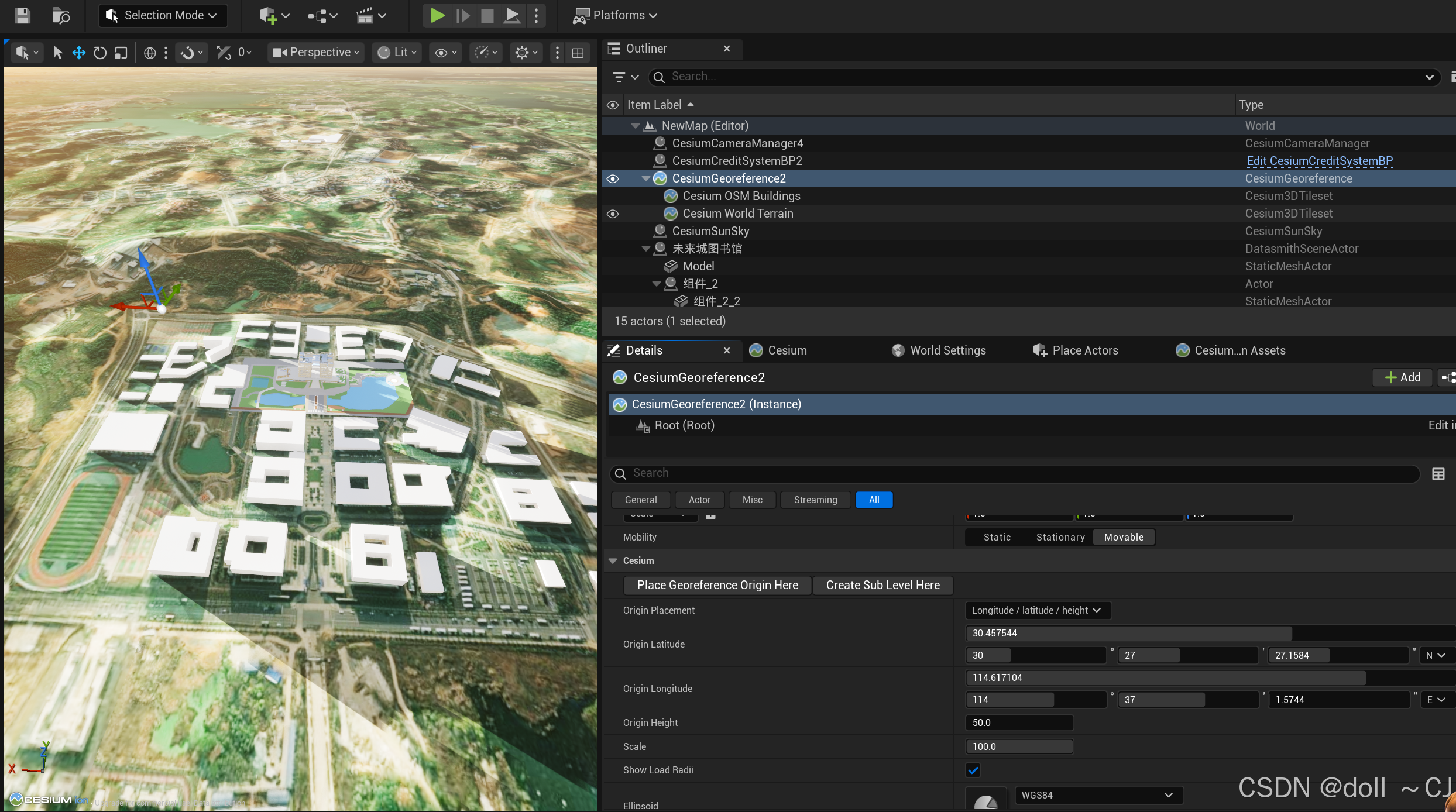The width and height of the screenshot is (1456, 812).
Task: Disable the Show Load Radii checkbox
Action: [x=973, y=770]
